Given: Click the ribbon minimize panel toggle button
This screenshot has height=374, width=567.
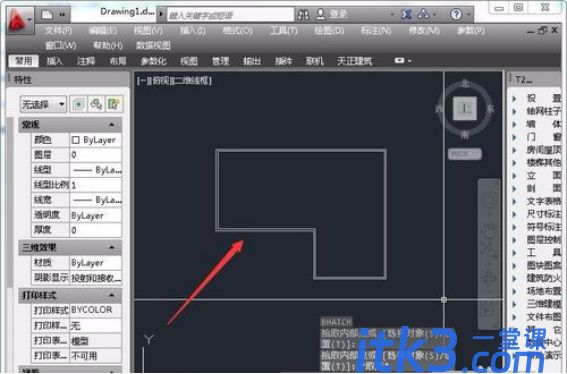Looking at the screenshot, I should [x=400, y=60].
